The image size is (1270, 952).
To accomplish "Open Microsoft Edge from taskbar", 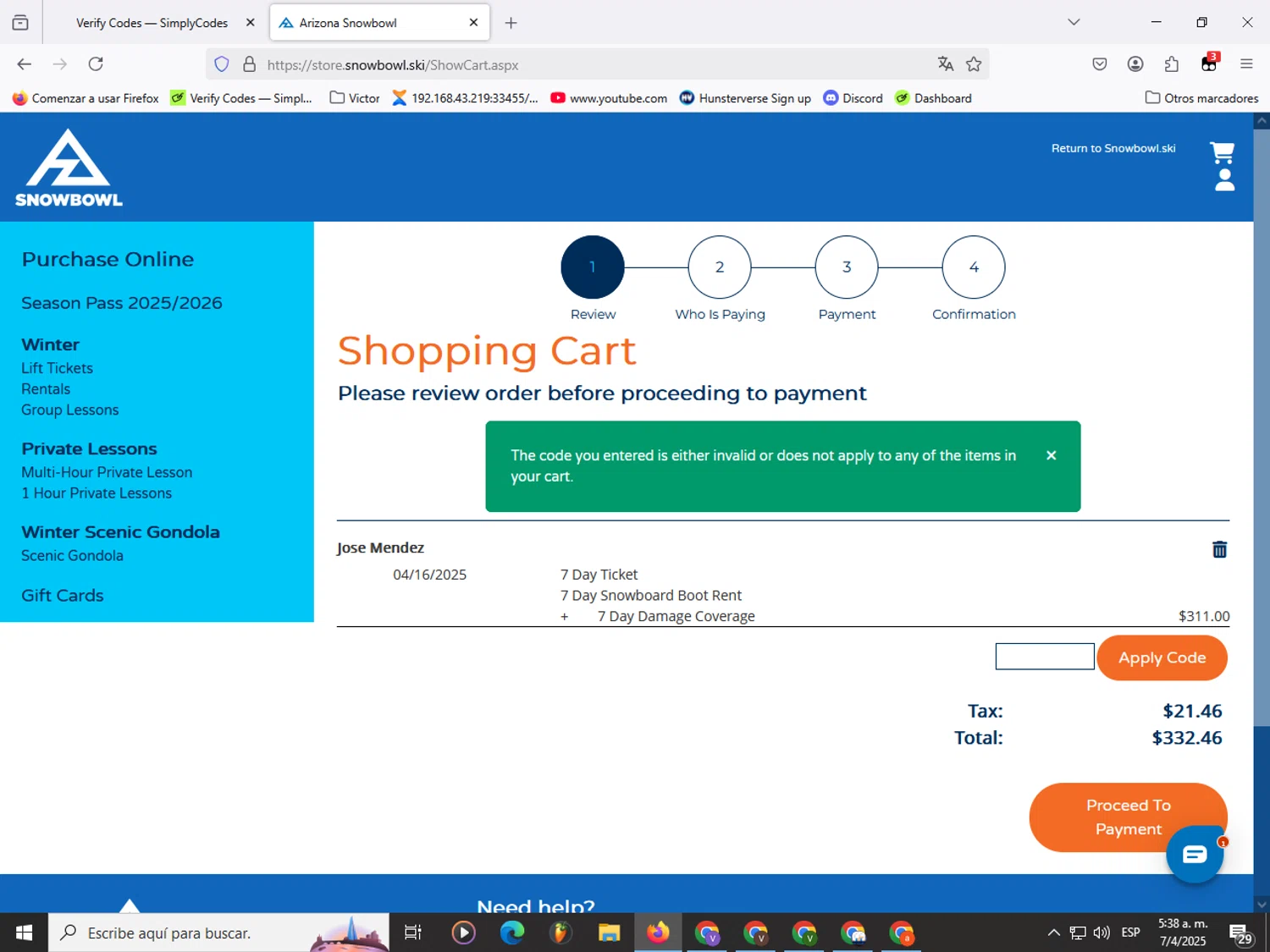I will tap(511, 933).
